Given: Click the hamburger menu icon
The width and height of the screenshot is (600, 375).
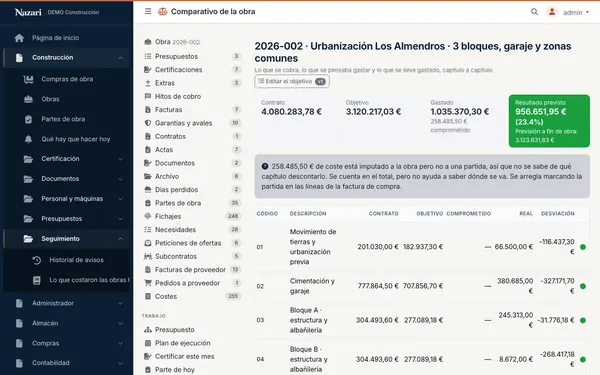Looking at the screenshot, I should [x=148, y=11].
